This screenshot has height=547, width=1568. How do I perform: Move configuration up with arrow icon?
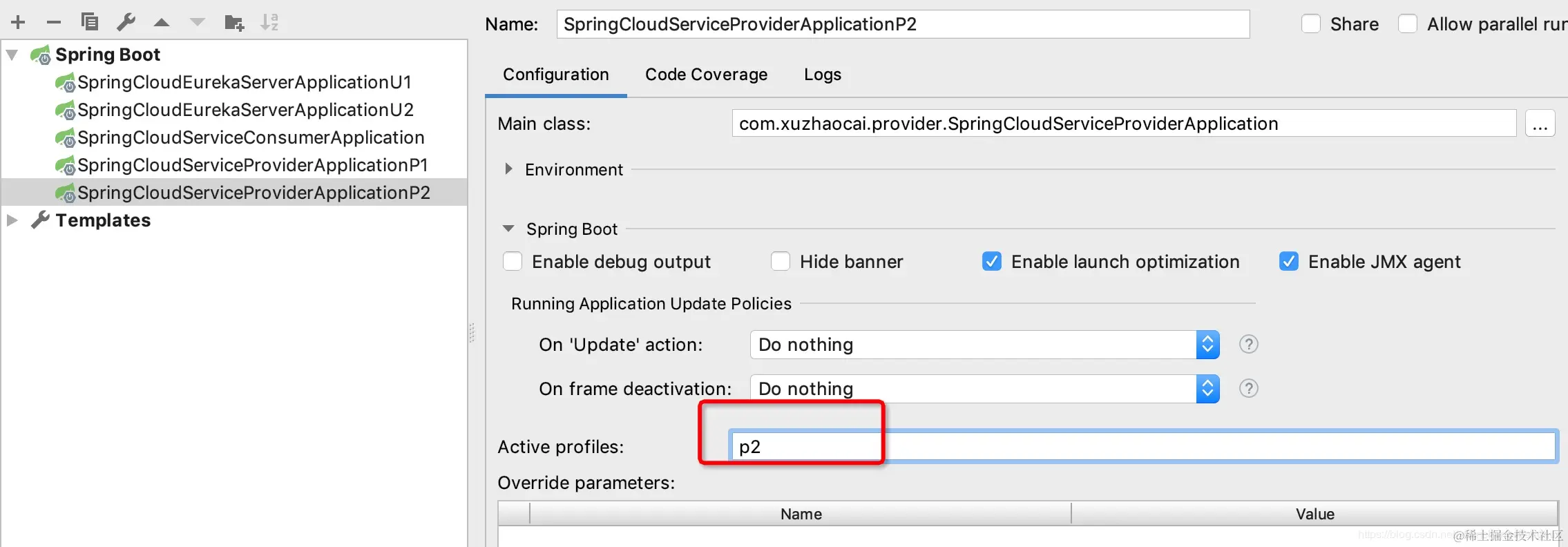[x=162, y=23]
